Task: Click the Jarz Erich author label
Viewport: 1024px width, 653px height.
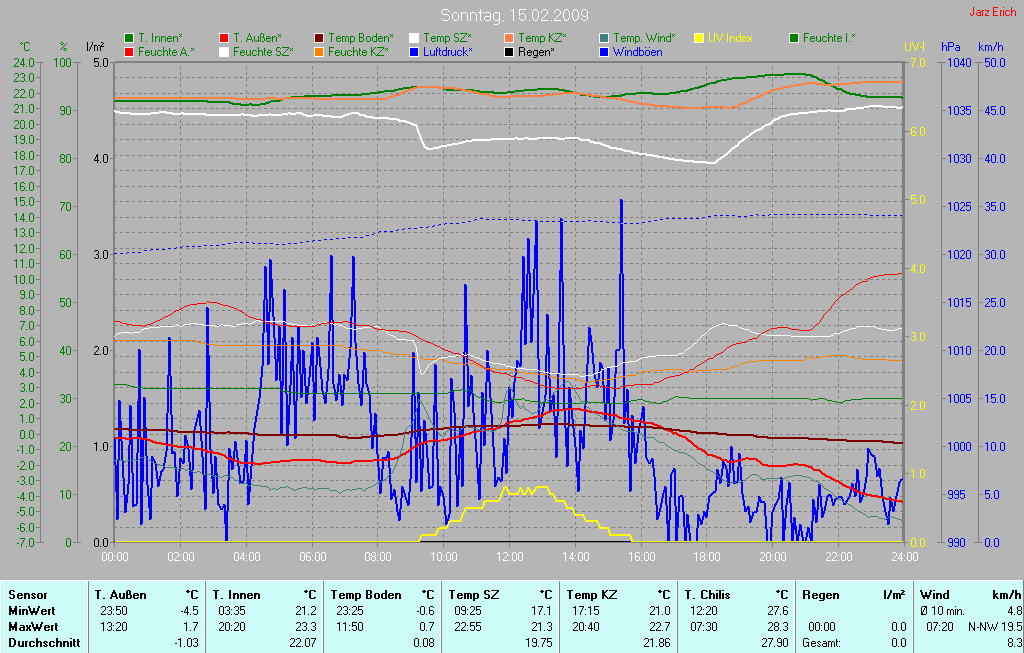Action: (x=993, y=12)
